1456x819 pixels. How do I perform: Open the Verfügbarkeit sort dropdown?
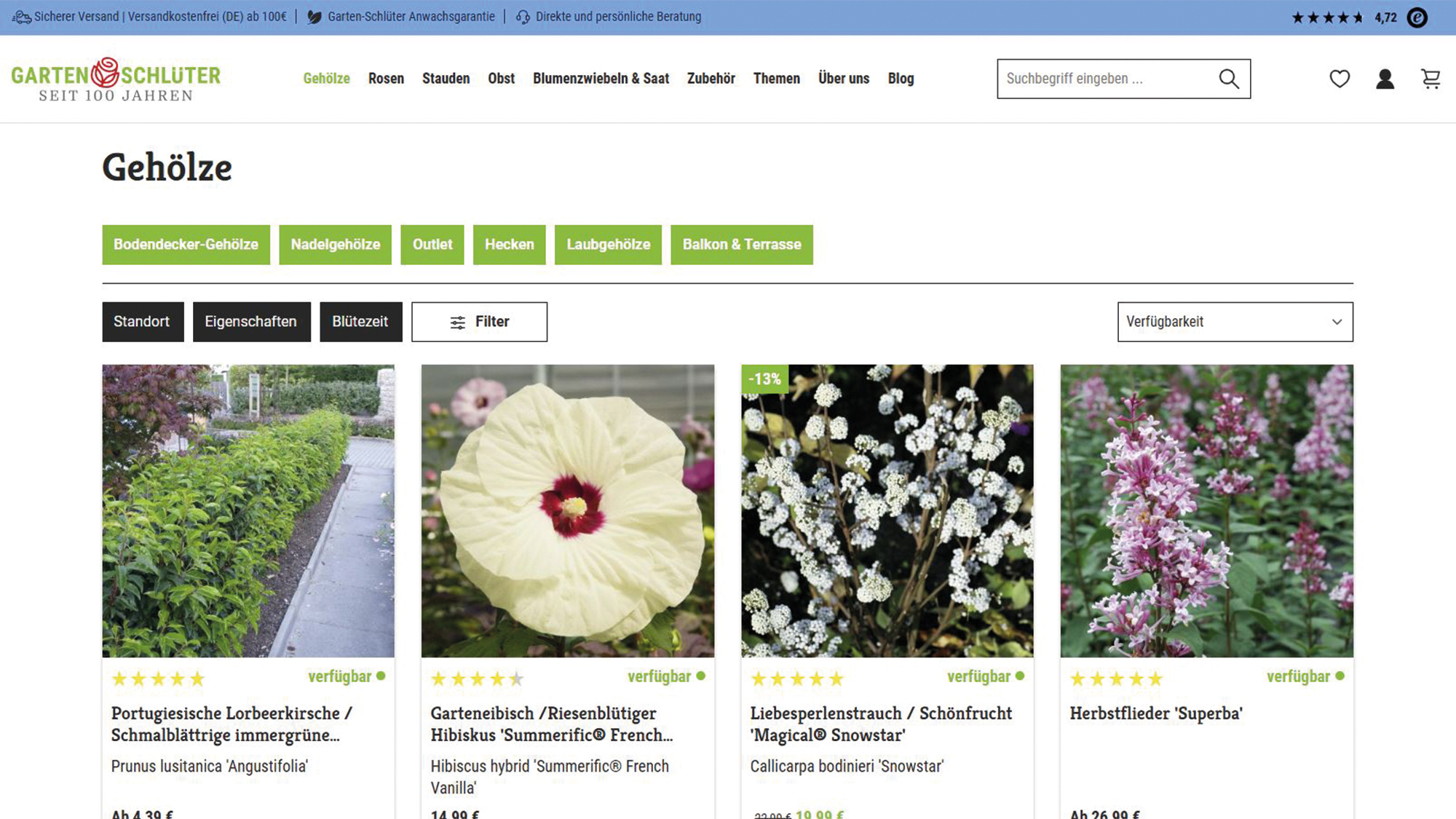pyautogui.click(x=1235, y=322)
